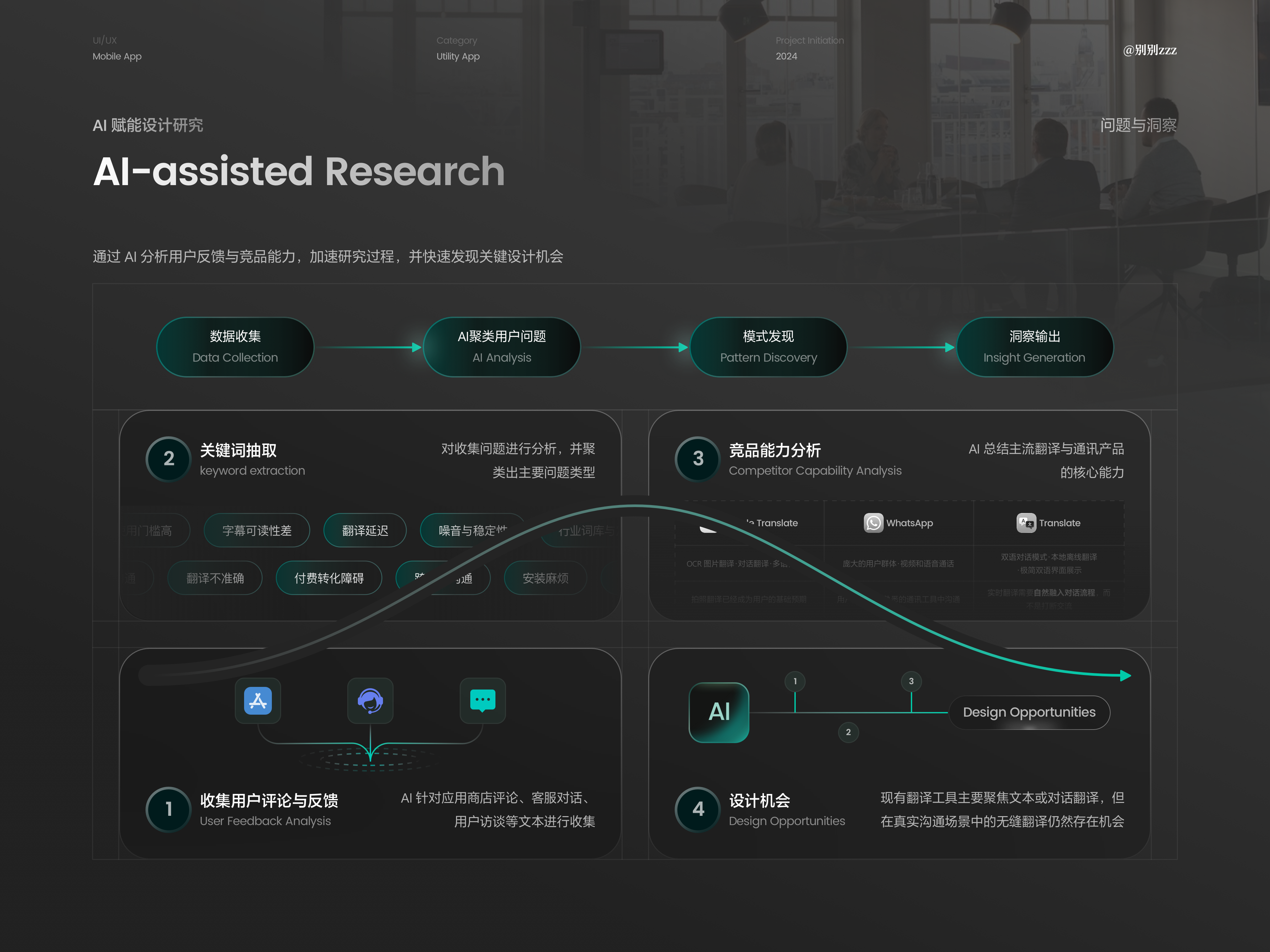The image size is (1270, 952).
Task: Click the gray Translate app icon
Action: [x=1026, y=523]
